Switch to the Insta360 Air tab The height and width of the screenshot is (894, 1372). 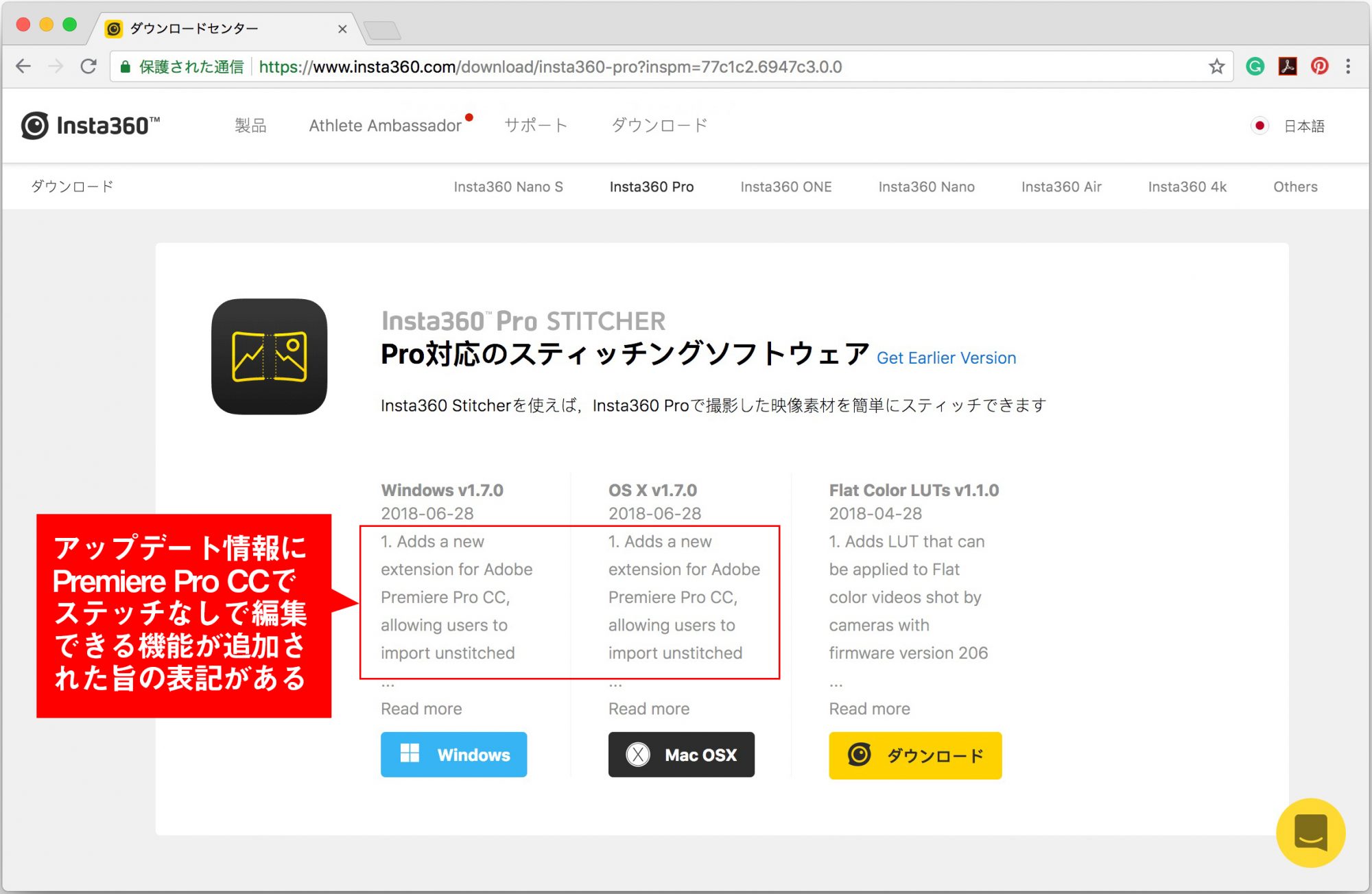pyautogui.click(x=1061, y=187)
